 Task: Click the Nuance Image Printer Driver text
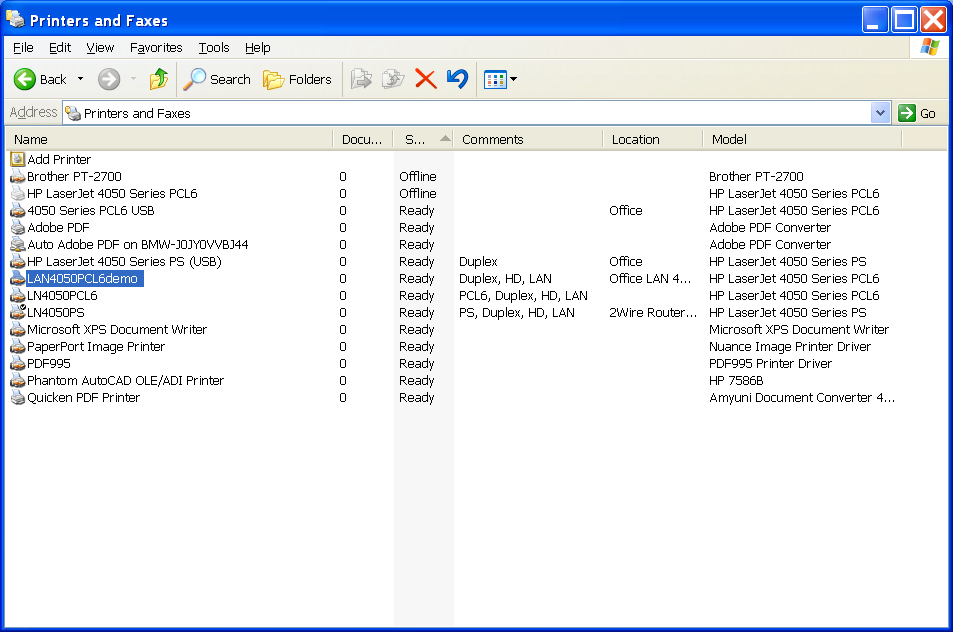click(790, 346)
